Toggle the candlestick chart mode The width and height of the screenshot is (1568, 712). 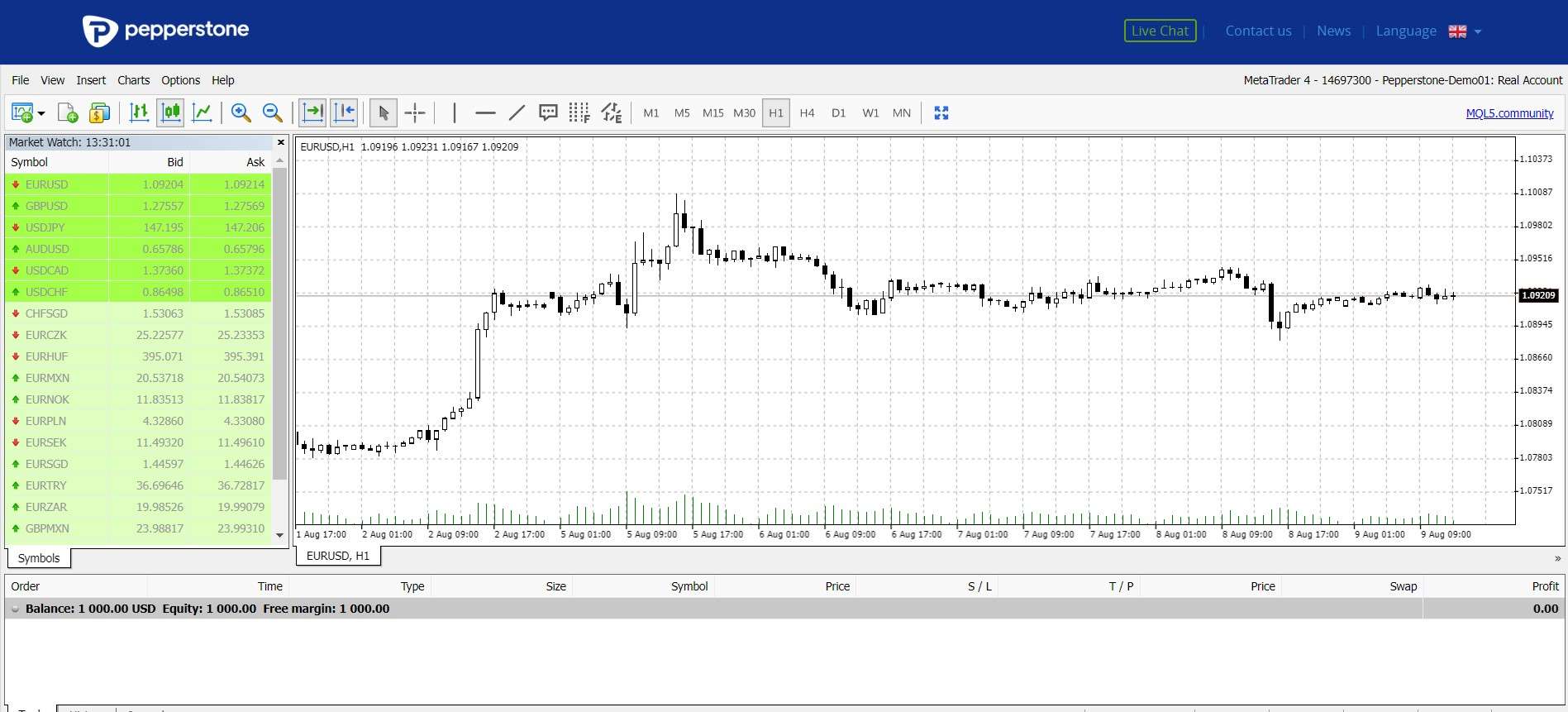(x=171, y=112)
